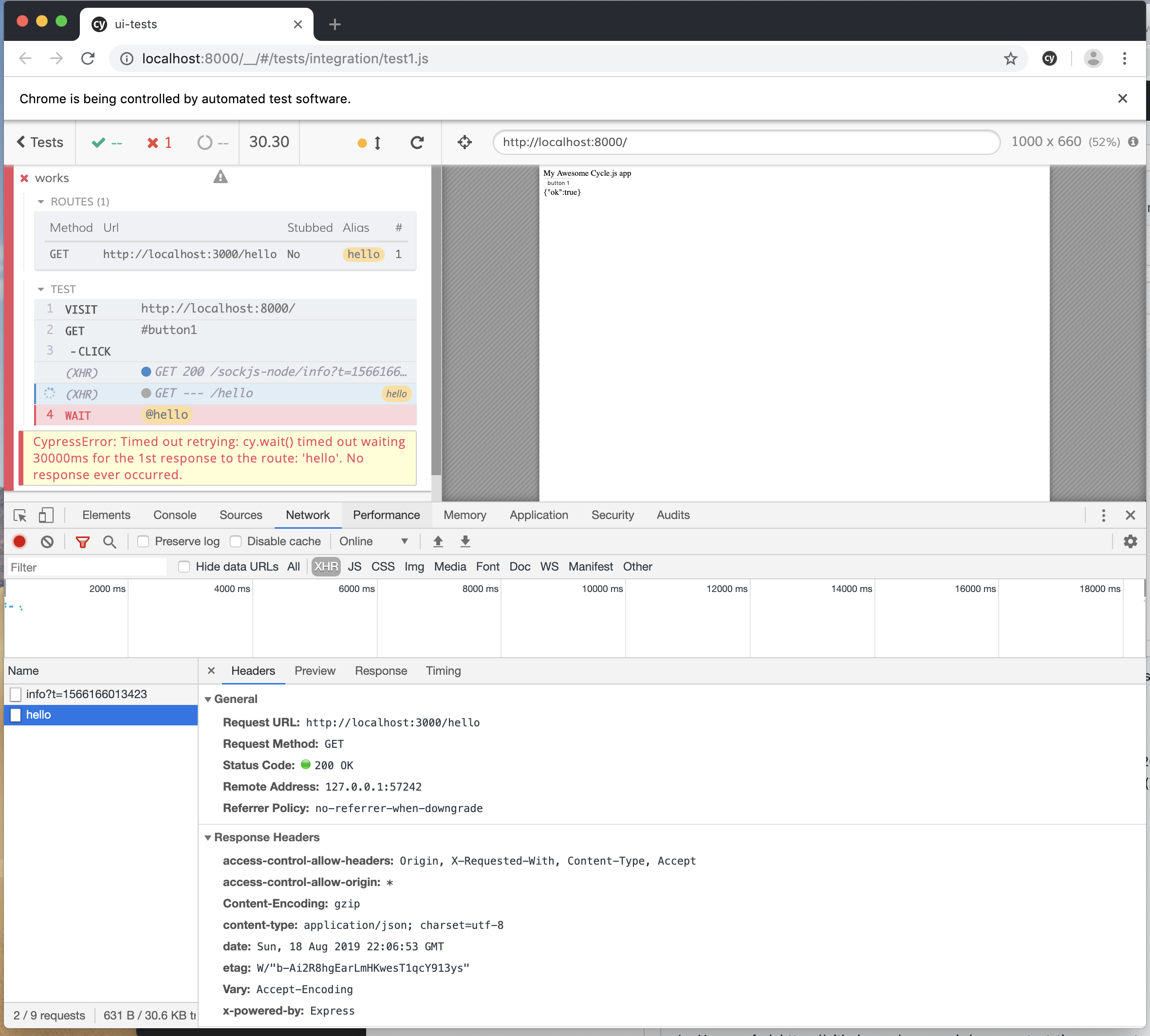Switch to the Performance tab
The height and width of the screenshot is (1036, 1150).
[x=386, y=515]
